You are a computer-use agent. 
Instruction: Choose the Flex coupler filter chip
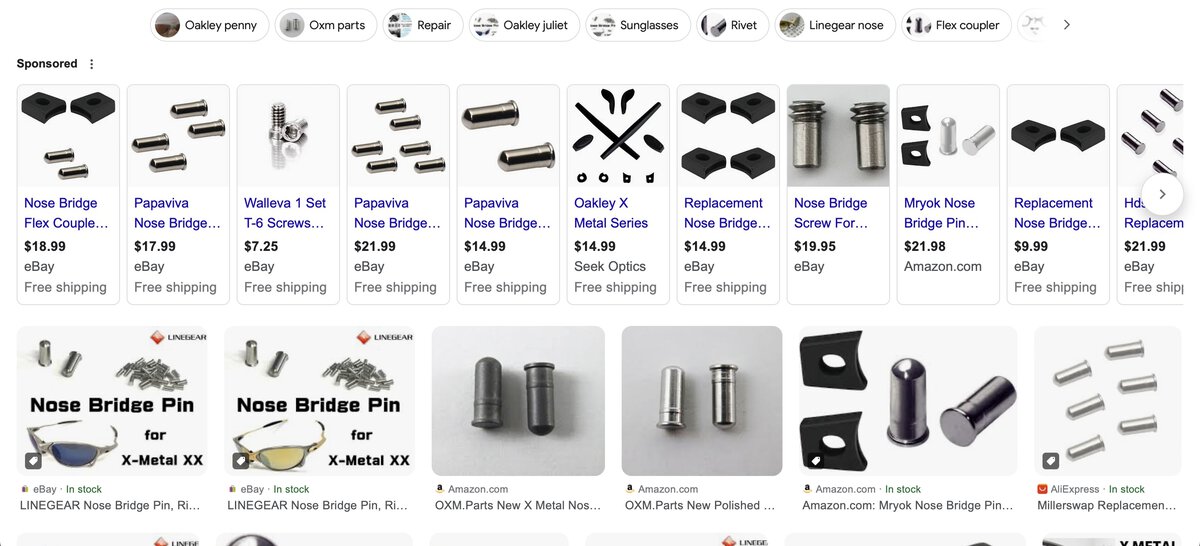(x=957, y=25)
